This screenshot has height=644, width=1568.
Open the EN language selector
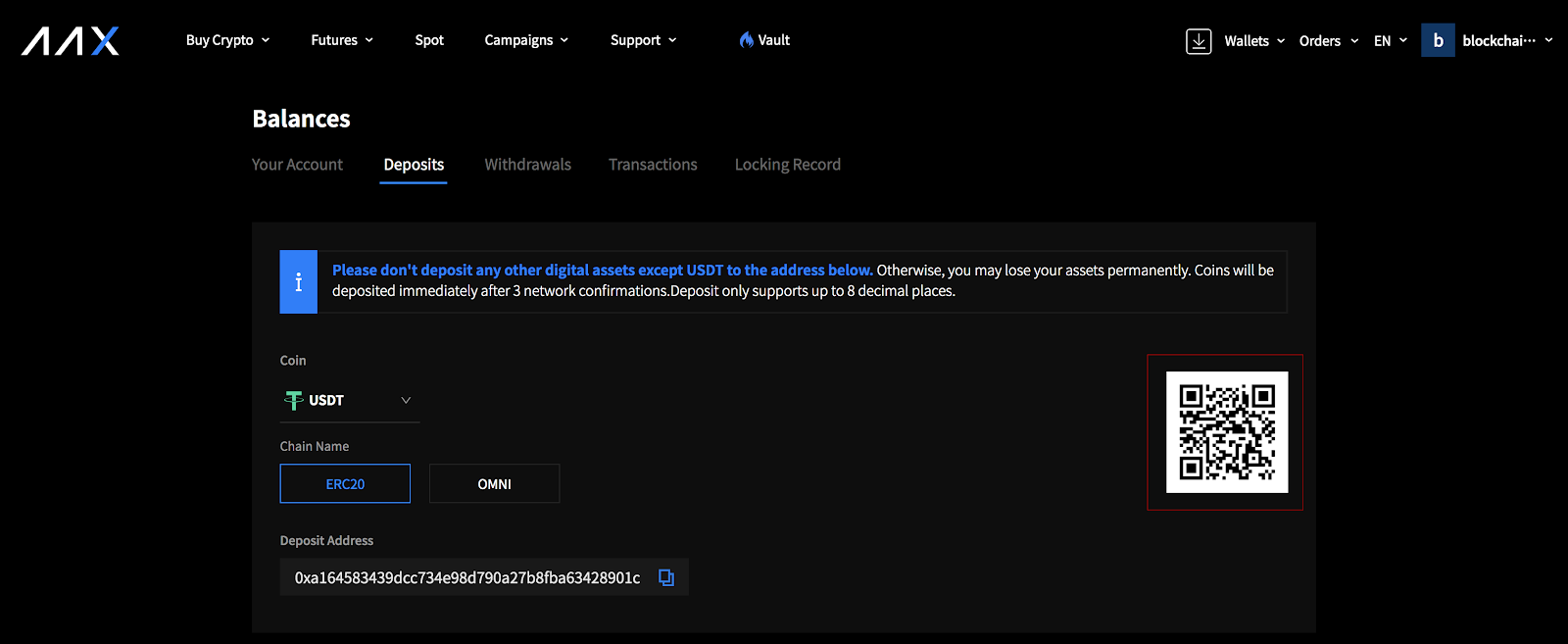[1391, 41]
